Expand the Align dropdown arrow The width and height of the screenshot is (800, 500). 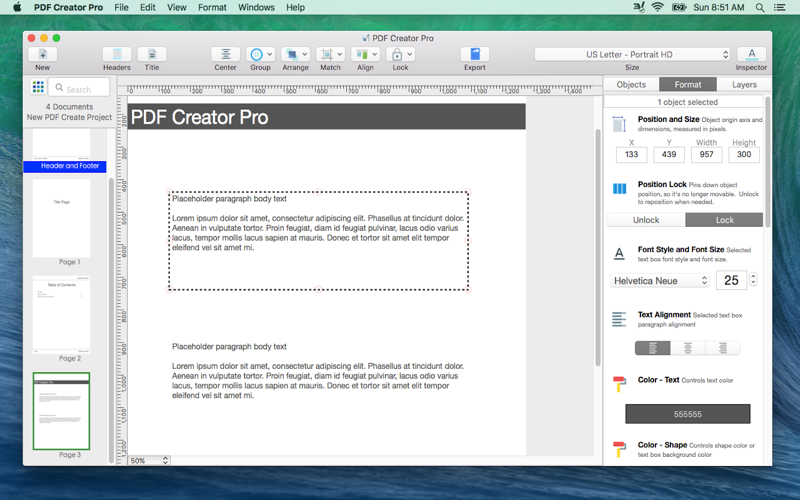coord(374,54)
